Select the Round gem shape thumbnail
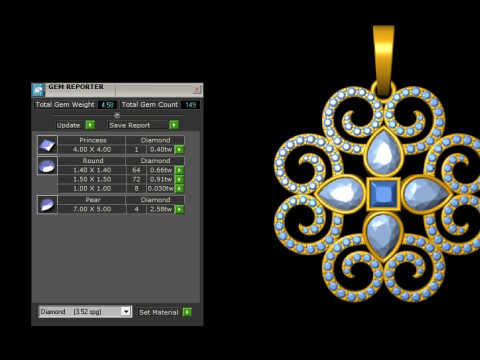The width and height of the screenshot is (480, 360). click(x=47, y=166)
